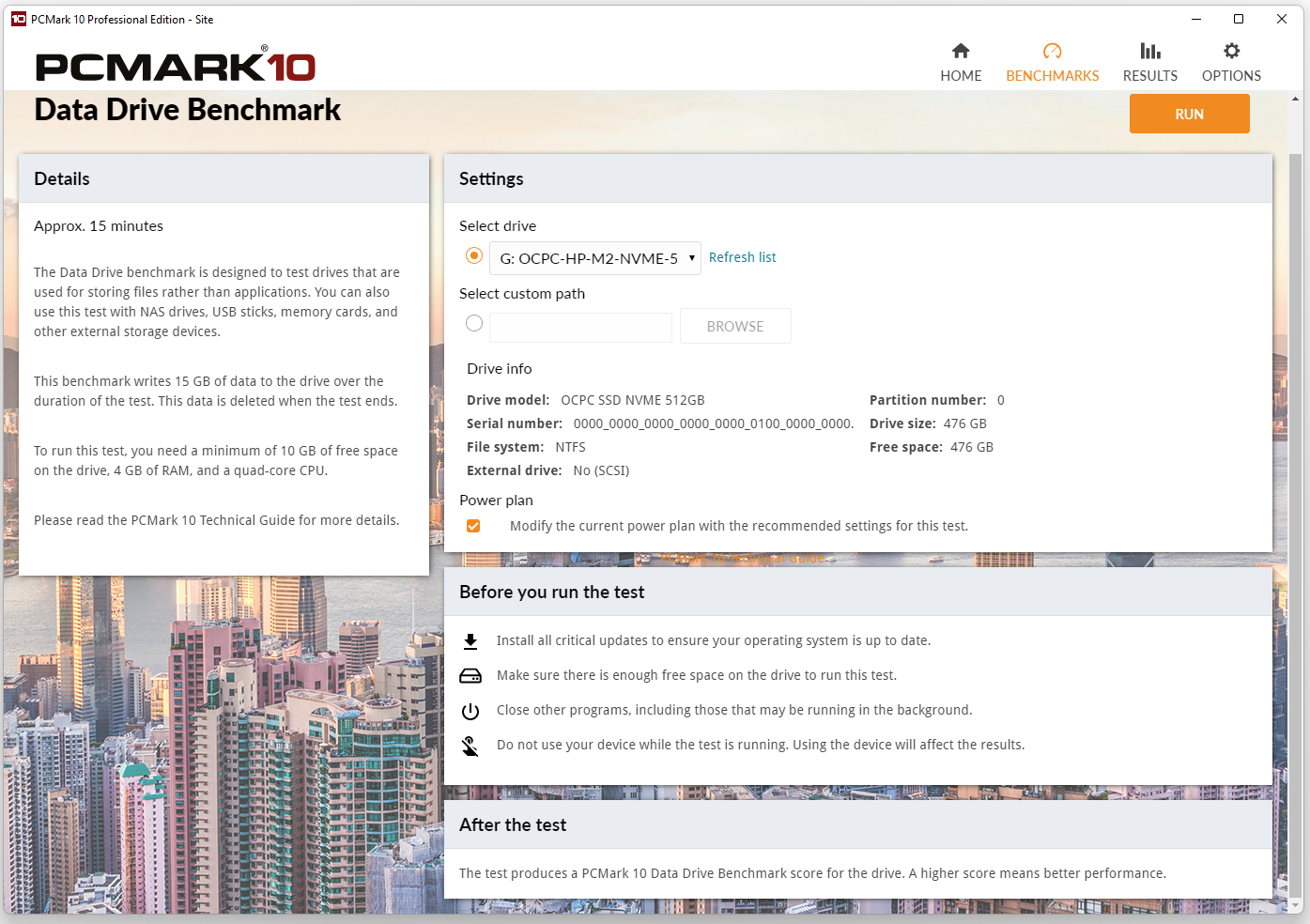Click the Before you run the test heading

coord(552,593)
